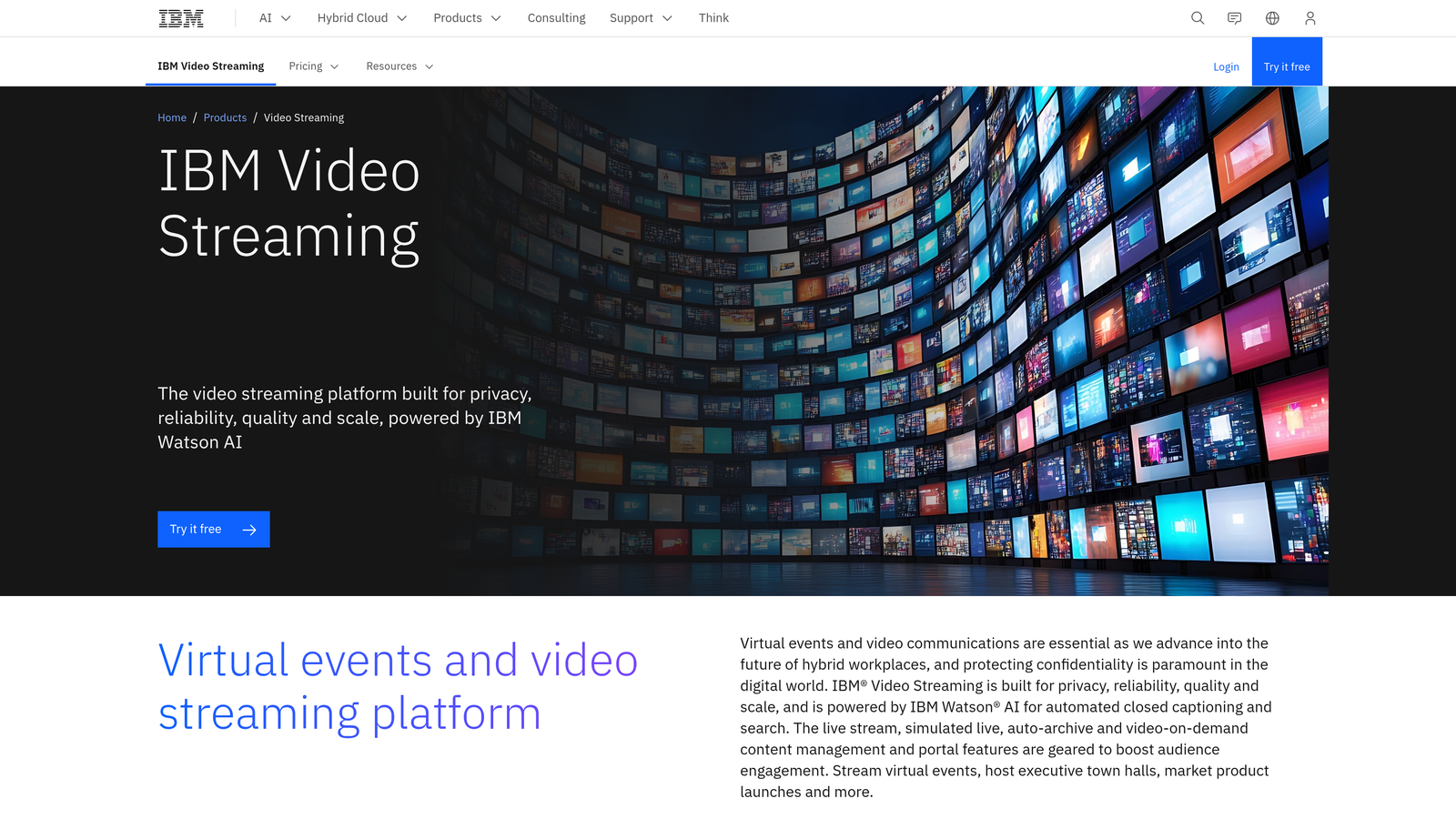The image size is (1456, 819).
Task: Click the Login link
Action: (x=1226, y=66)
